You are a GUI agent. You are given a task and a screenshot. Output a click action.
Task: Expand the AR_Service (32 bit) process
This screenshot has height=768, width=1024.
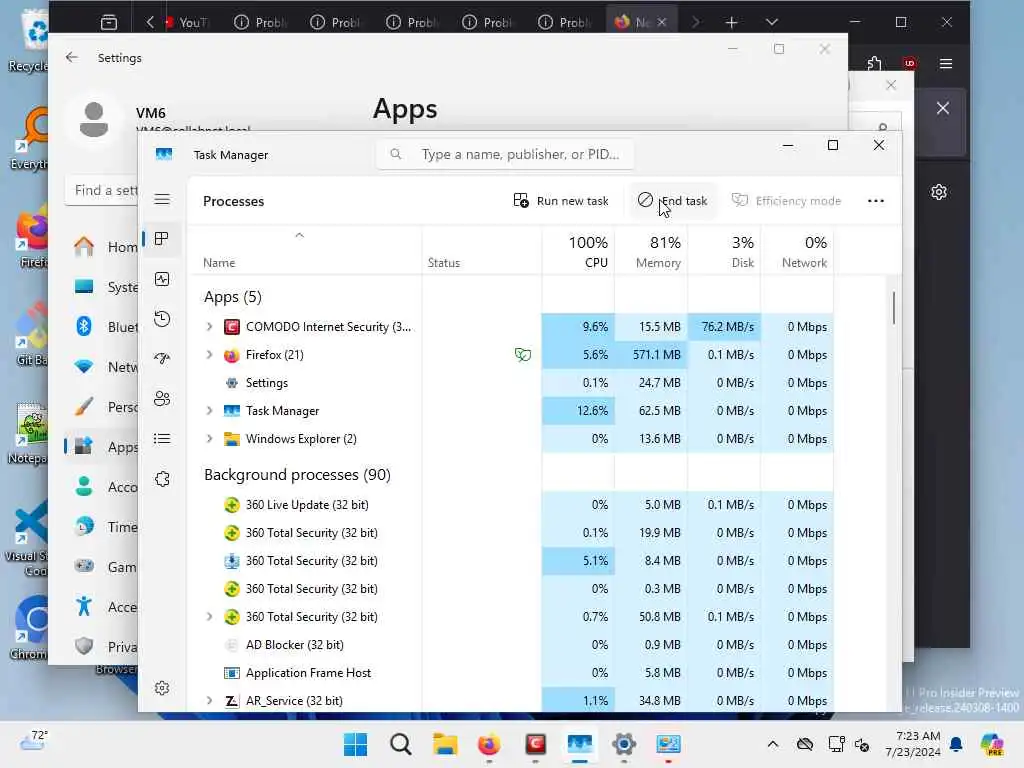(209, 701)
